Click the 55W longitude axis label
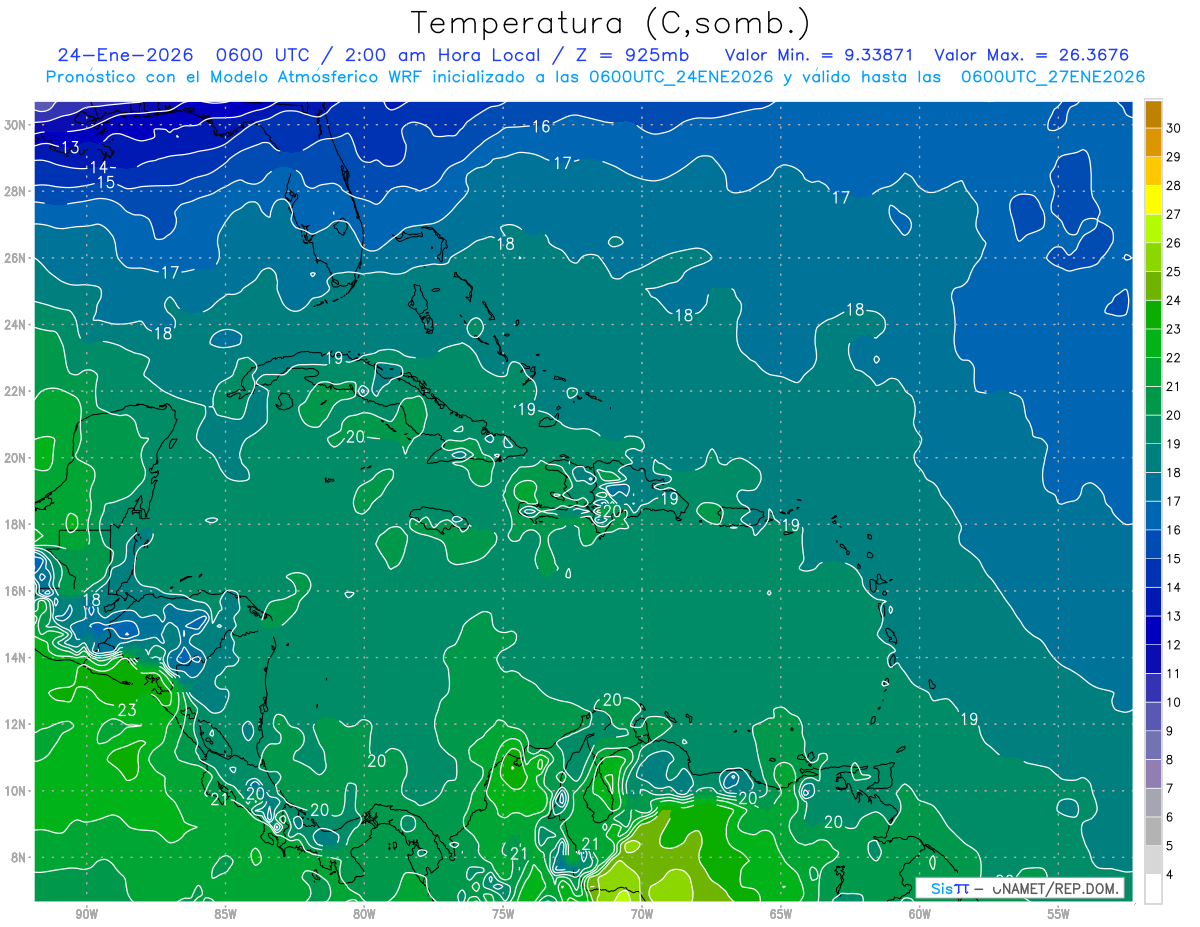The width and height of the screenshot is (1200, 927). tap(1059, 914)
